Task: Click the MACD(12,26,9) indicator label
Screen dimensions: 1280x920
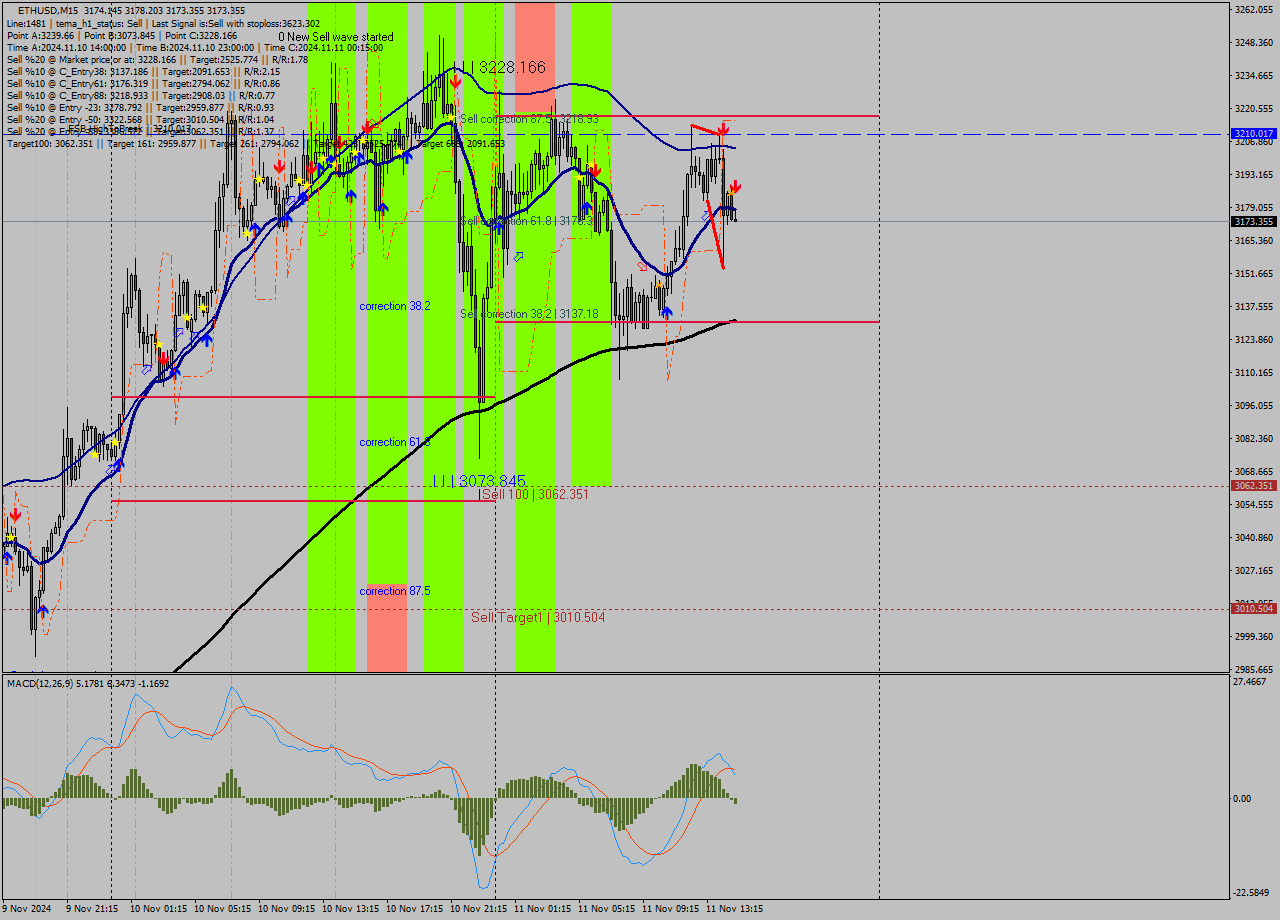Action: tap(88, 683)
